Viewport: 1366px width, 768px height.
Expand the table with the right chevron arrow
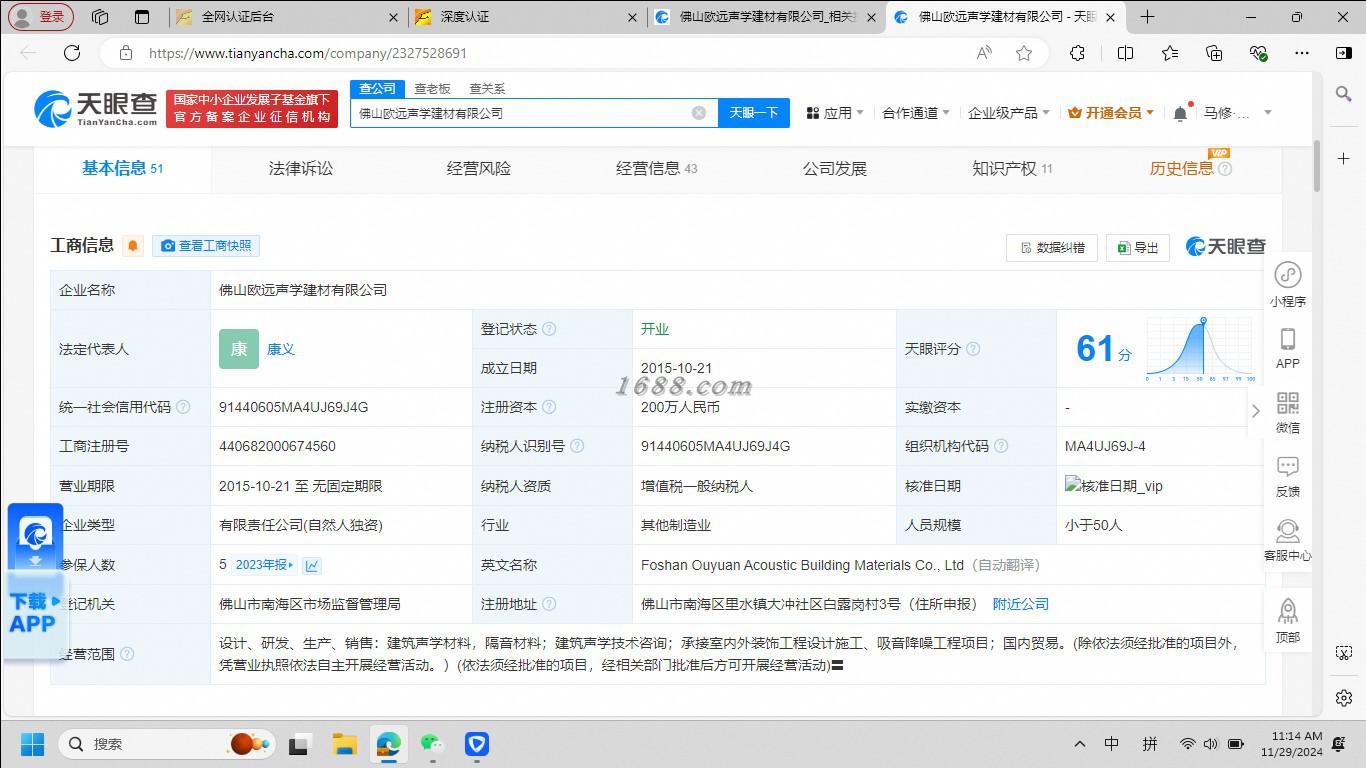(1255, 411)
